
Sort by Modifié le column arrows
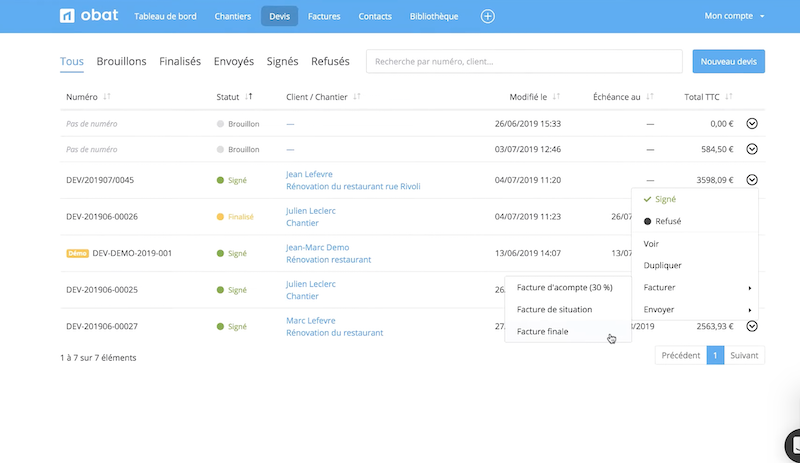556,96
